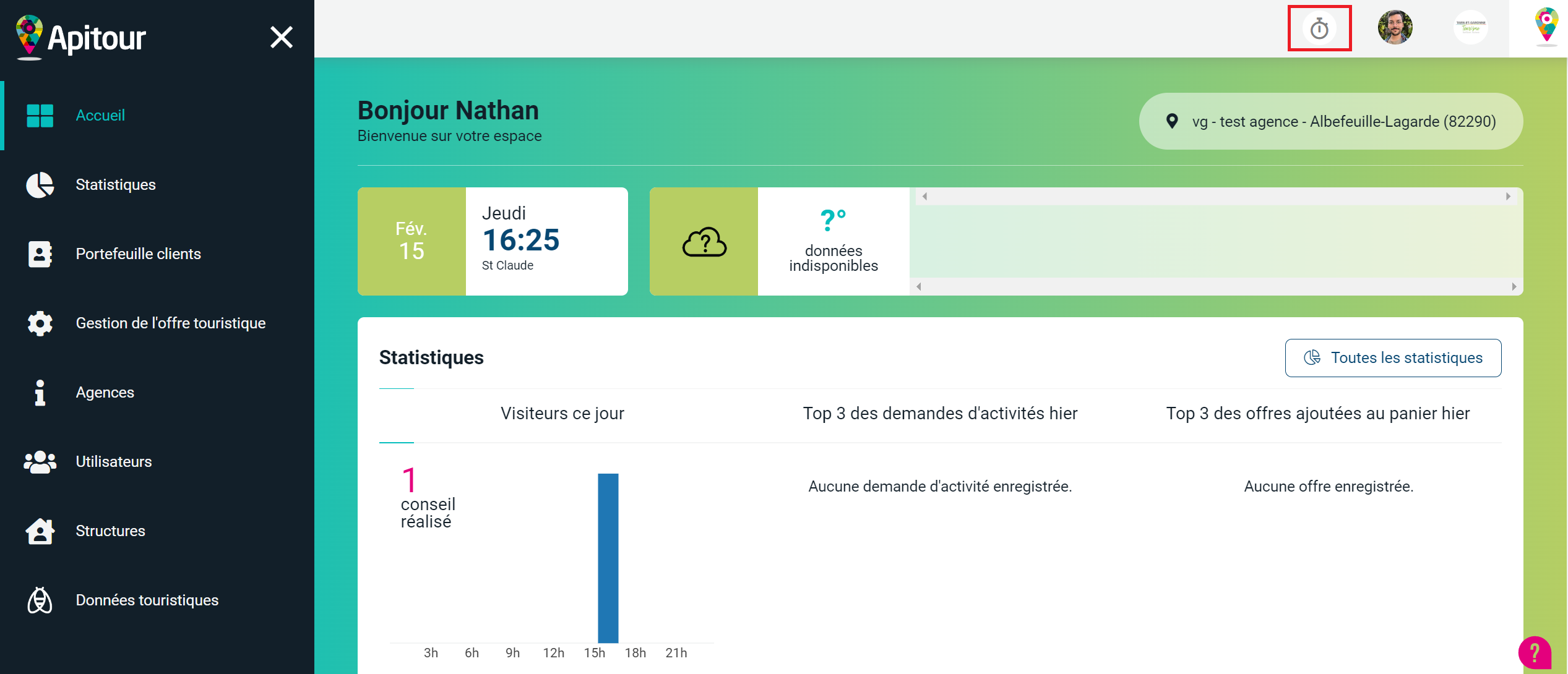Open Portefeuille clients from sidebar
Viewport: 1568px width, 674px height.
point(138,254)
